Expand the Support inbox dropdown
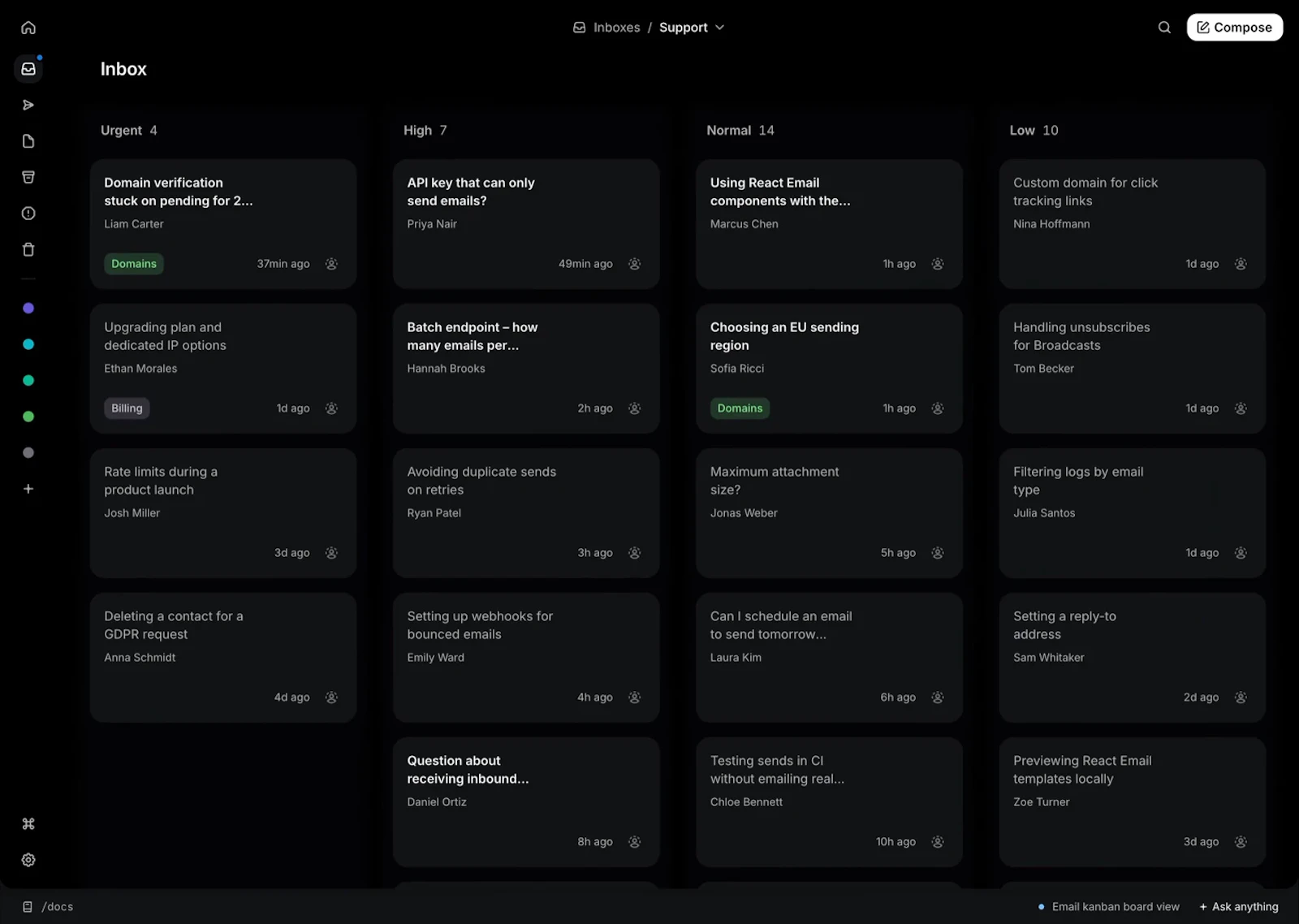The image size is (1299, 924). [692, 28]
